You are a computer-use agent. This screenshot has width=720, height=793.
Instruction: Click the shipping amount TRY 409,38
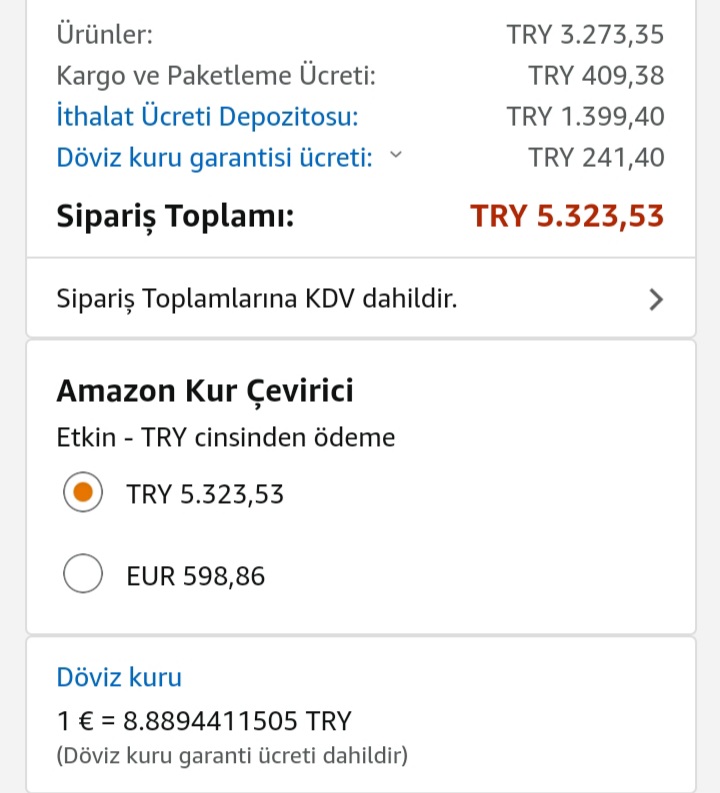click(x=597, y=76)
